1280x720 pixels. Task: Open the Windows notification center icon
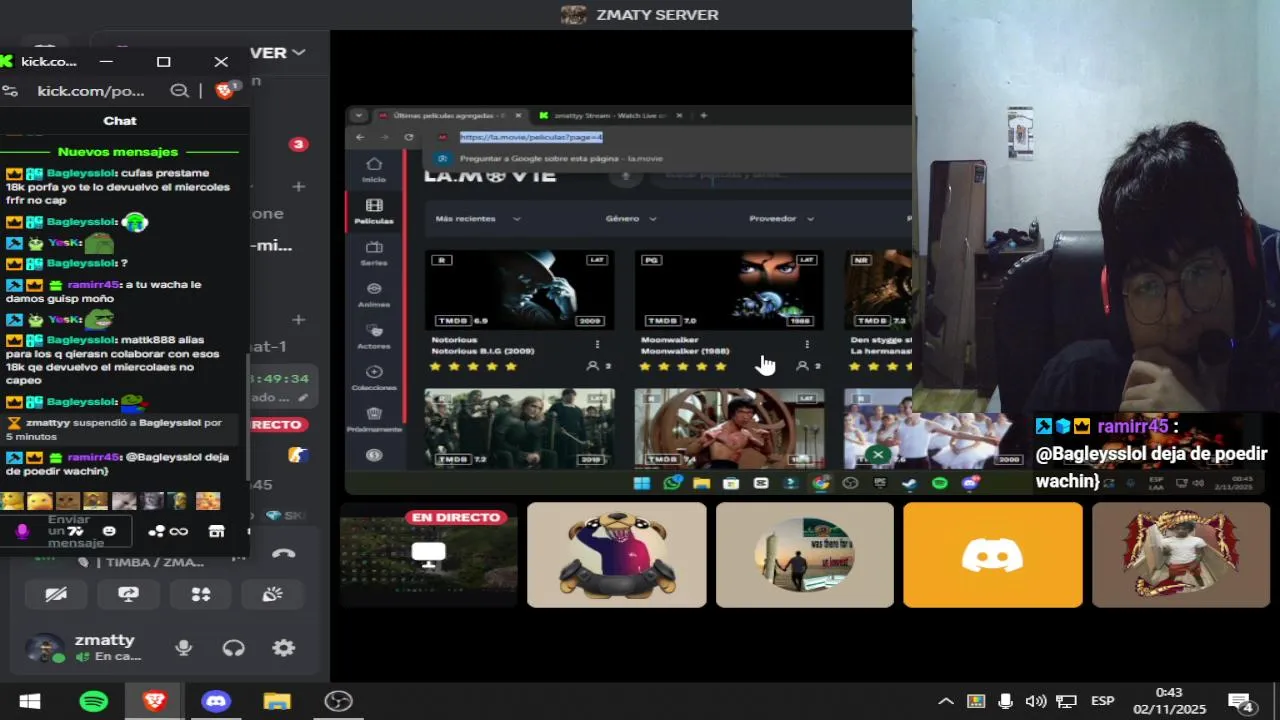1241,702
